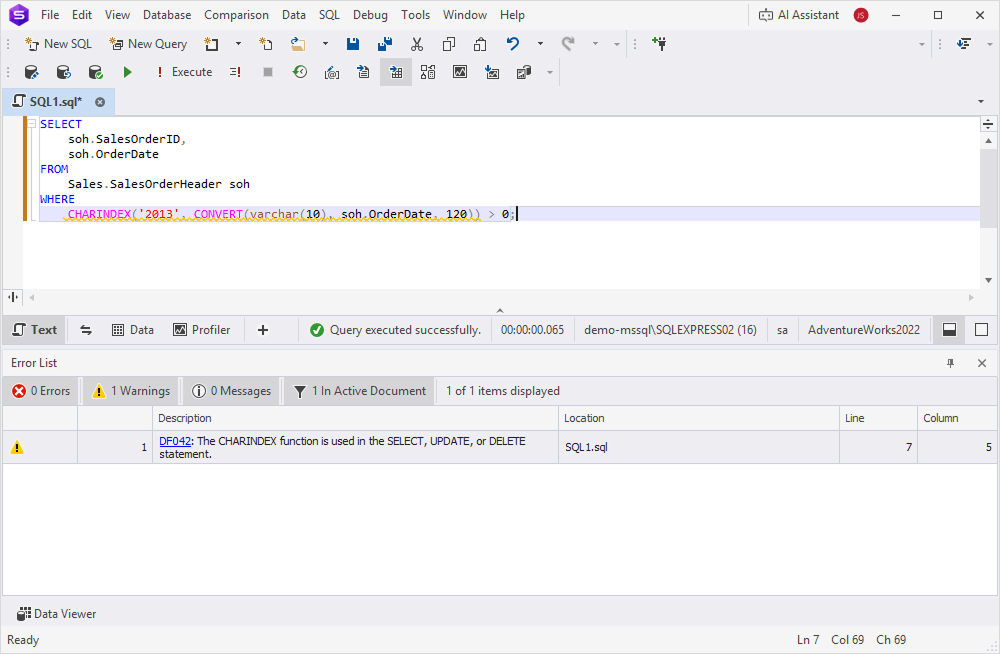The image size is (1000, 654).
Task: Click the Undo icon
Action: click(x=510, y=43)
